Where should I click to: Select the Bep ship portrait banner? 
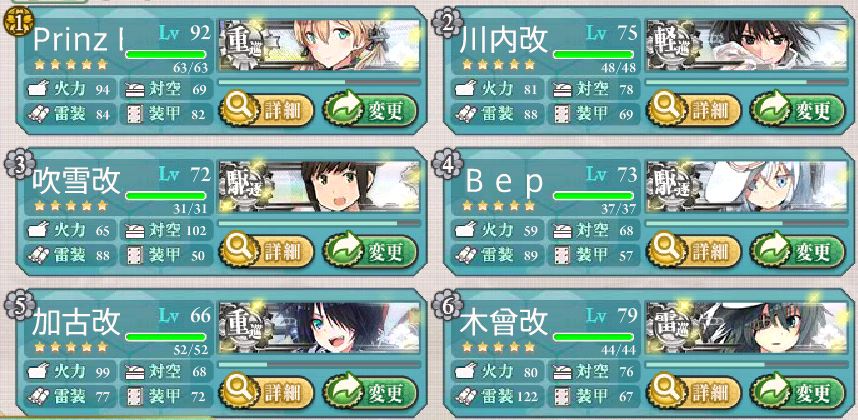[747, 186]
